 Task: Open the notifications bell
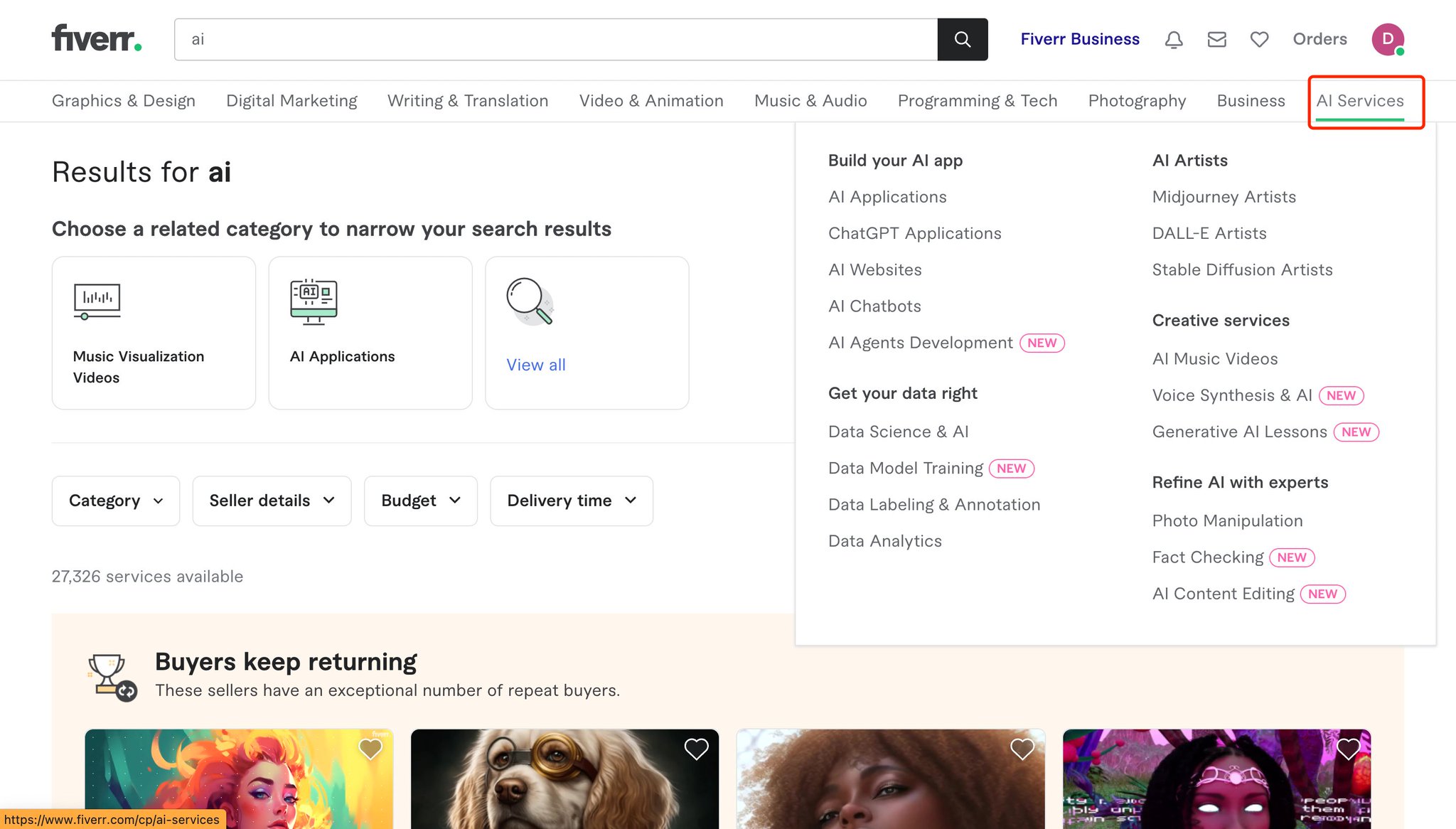(x=1174, y=39)
